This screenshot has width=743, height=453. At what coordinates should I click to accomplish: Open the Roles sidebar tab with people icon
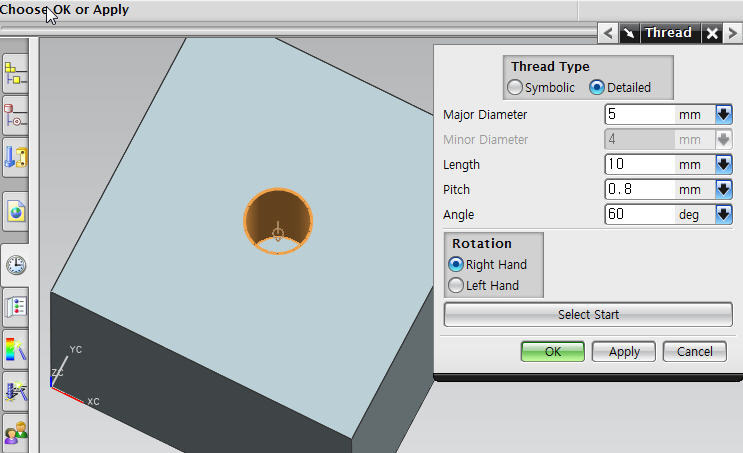coord(16,434)
